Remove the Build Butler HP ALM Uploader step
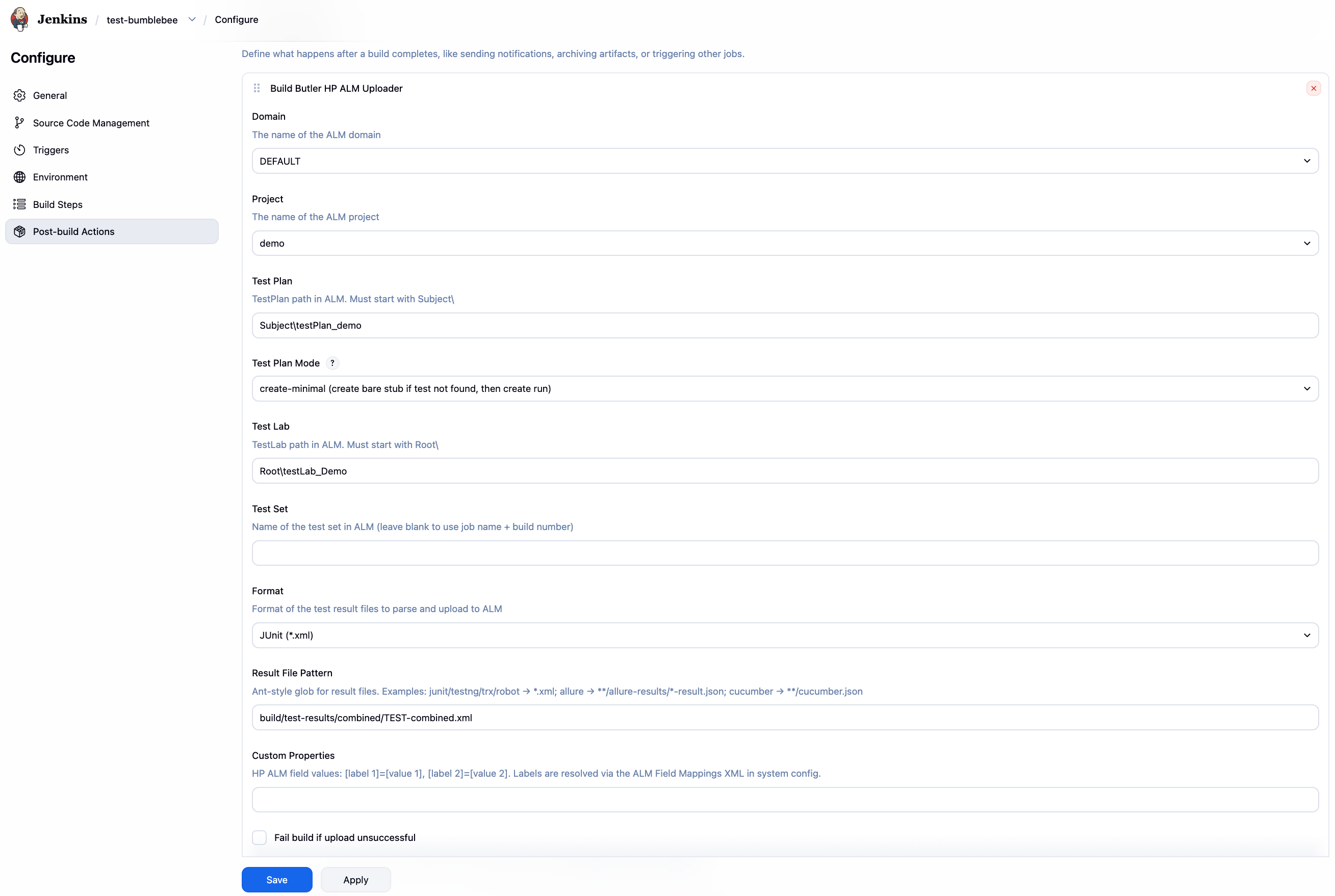 [x=1313, y=88]
